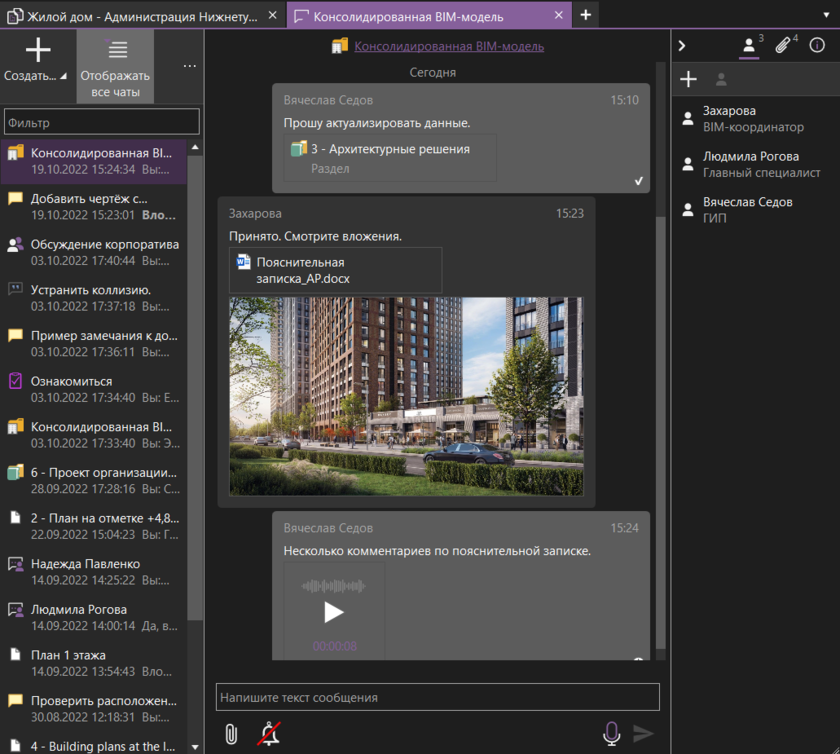Viewport: 840px width, 754px height.
Task: Open the building render image thumbnail
Action: coord(406,396)
